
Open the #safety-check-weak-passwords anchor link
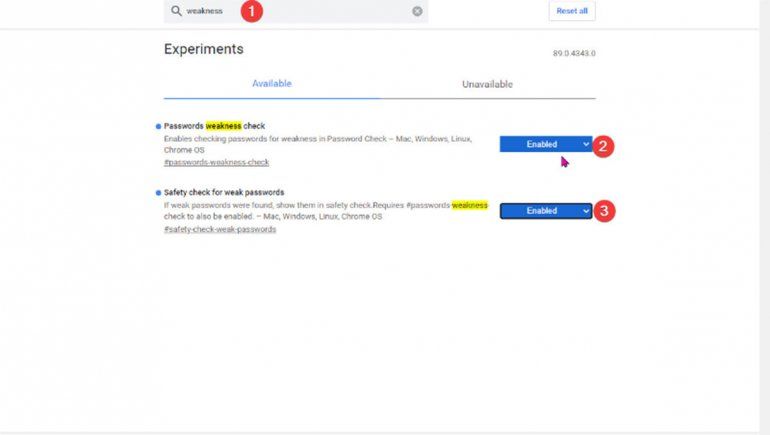[220, 229]
